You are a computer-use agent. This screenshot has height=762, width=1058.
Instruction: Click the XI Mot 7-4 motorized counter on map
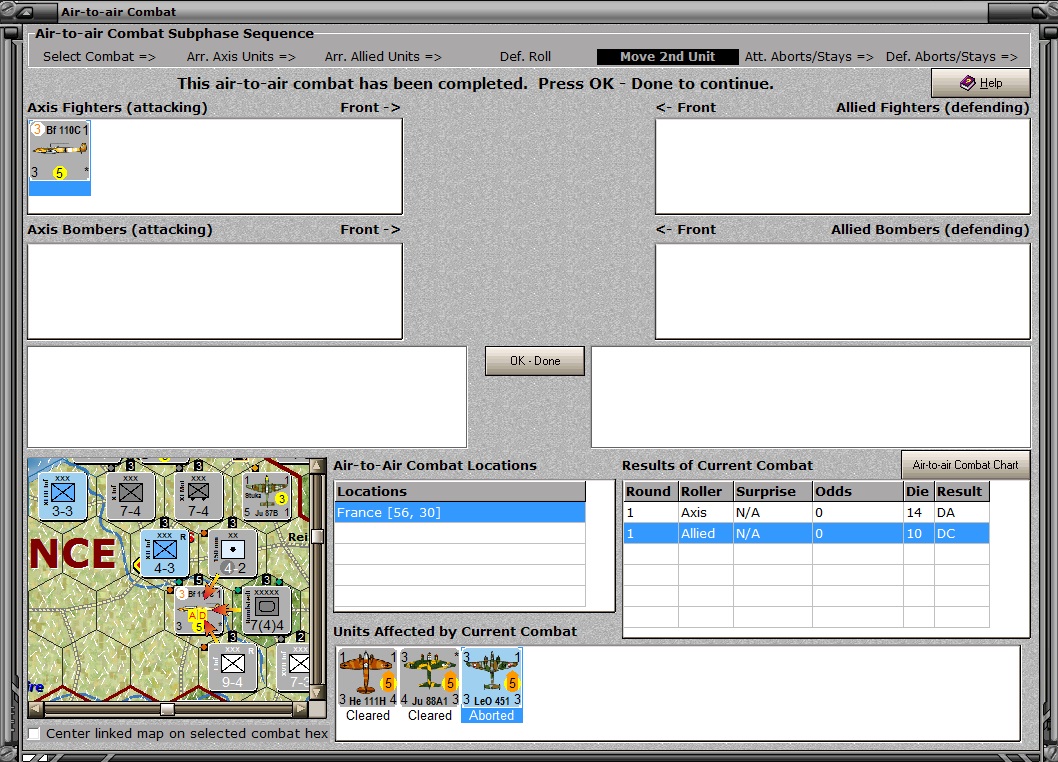(198, 495)
